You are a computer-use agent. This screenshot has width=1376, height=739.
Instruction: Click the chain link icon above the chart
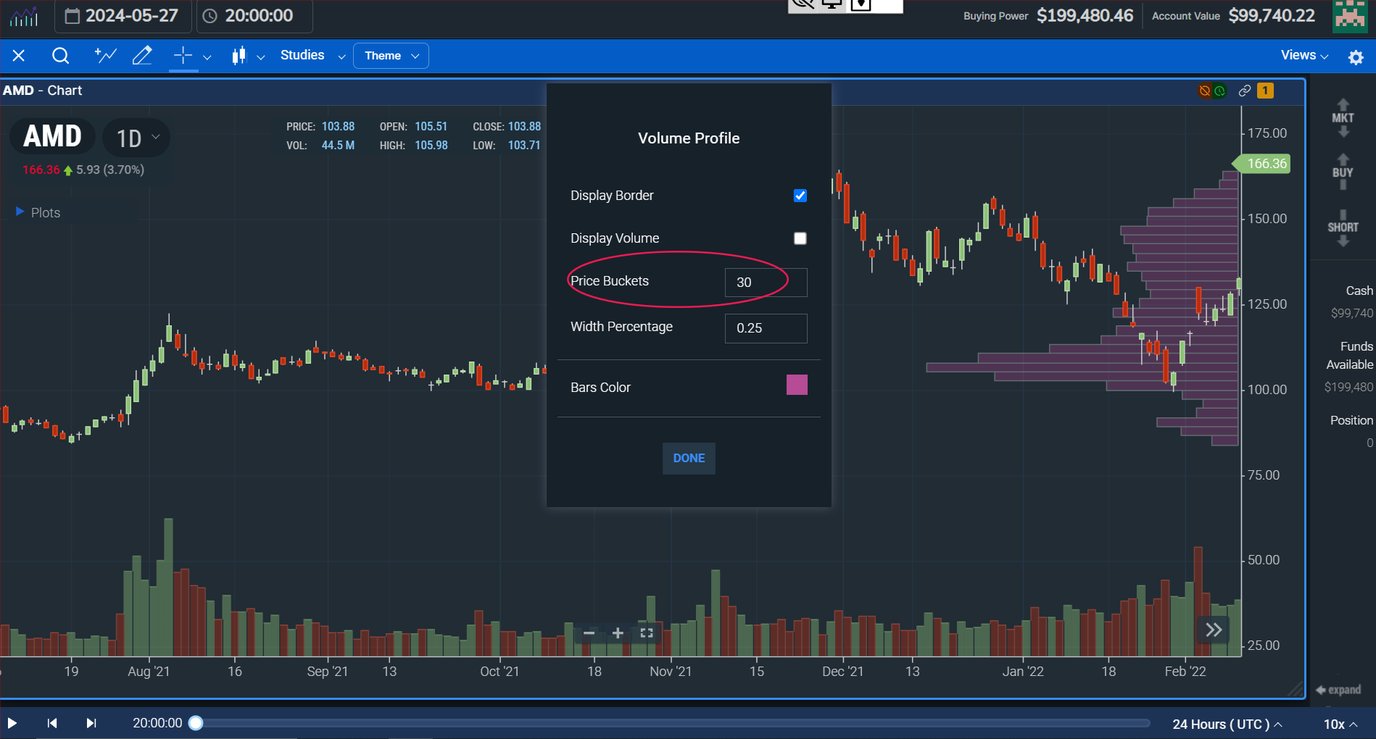point(1243,90)
